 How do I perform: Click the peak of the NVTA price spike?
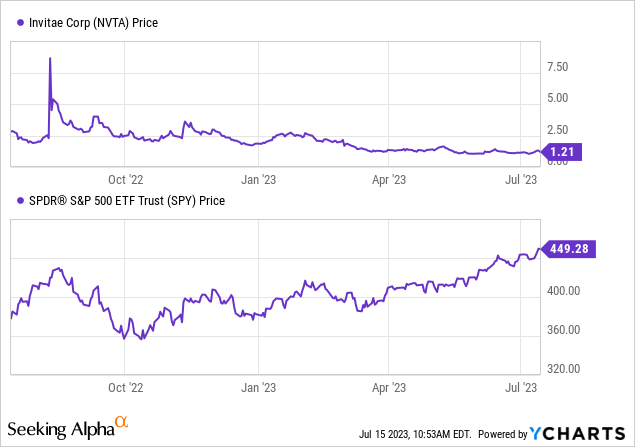pyautogui.click(x=50, y=59)
